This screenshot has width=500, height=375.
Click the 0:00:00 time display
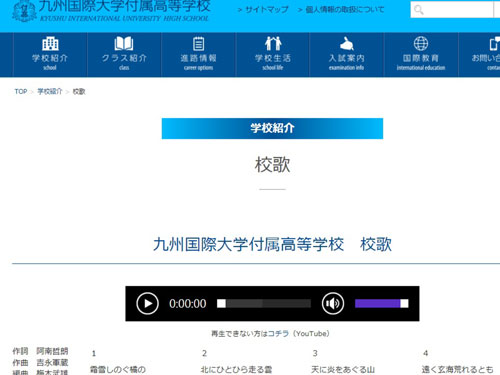pos(188,304)
